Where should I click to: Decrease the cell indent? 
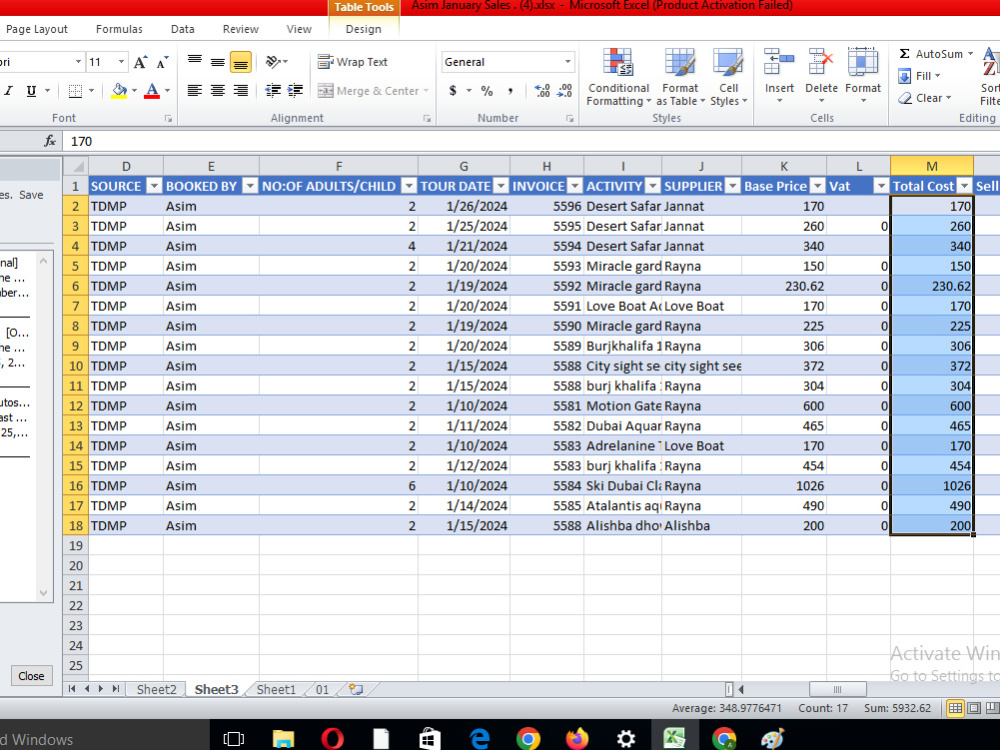273,91
